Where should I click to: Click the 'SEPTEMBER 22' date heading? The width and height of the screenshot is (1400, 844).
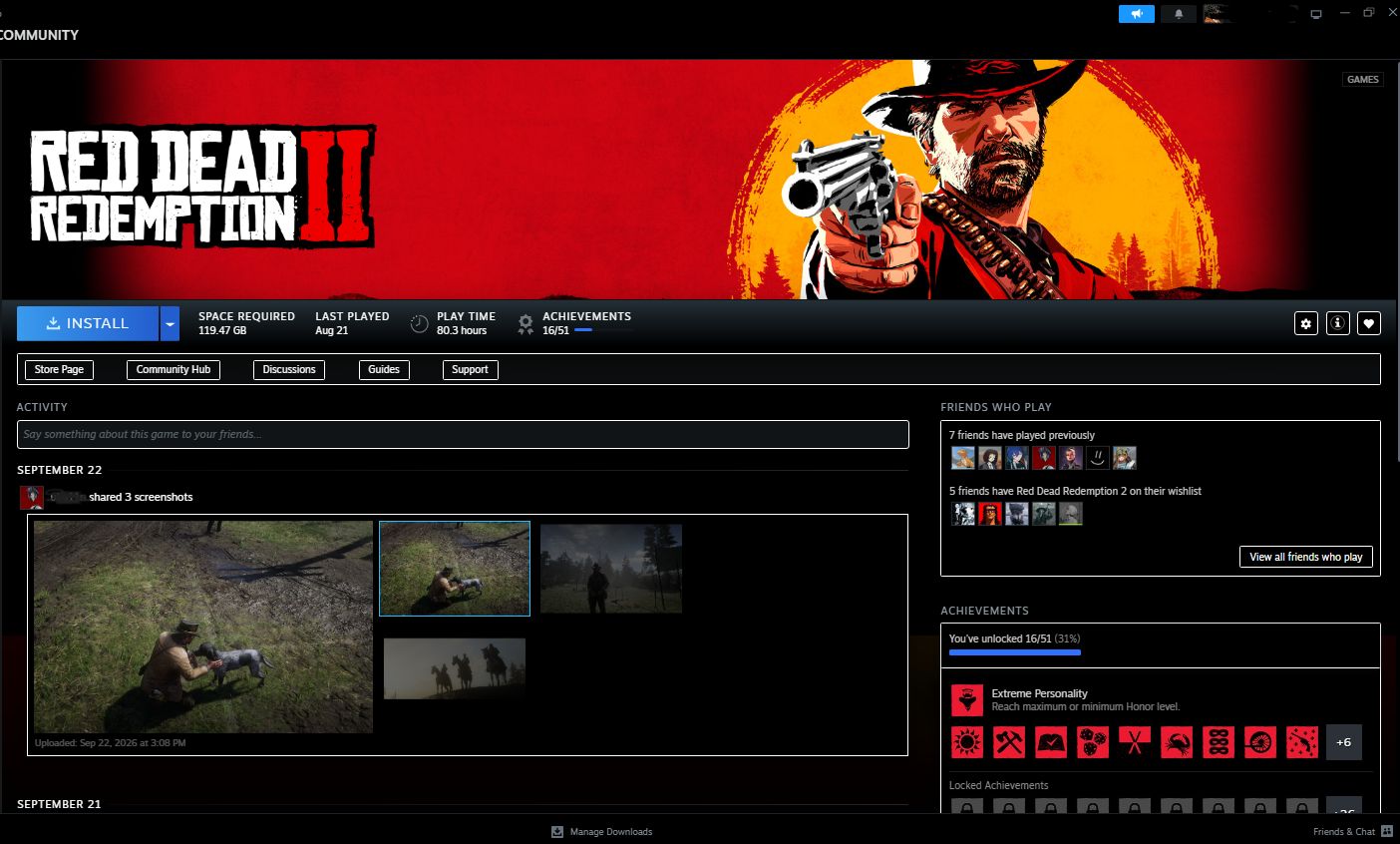59,470
